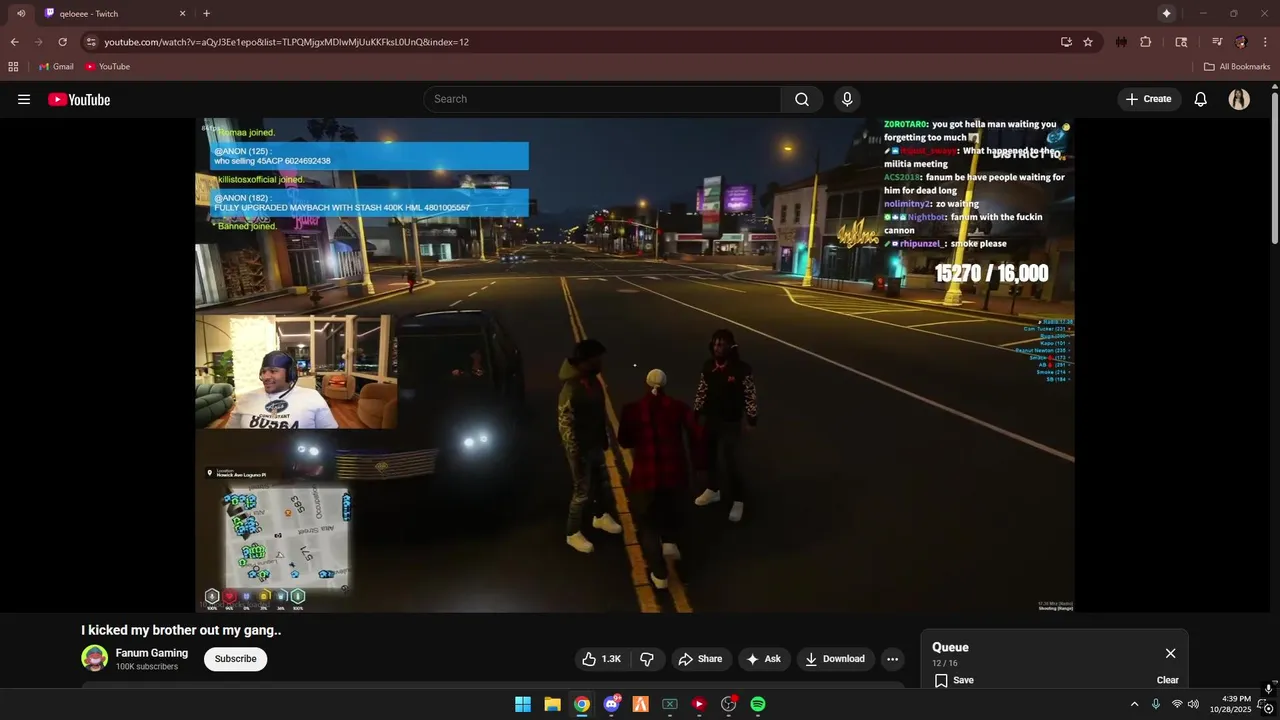The image size is (1280, 720).
Task: Click the video player area
Action: point(635,365)
